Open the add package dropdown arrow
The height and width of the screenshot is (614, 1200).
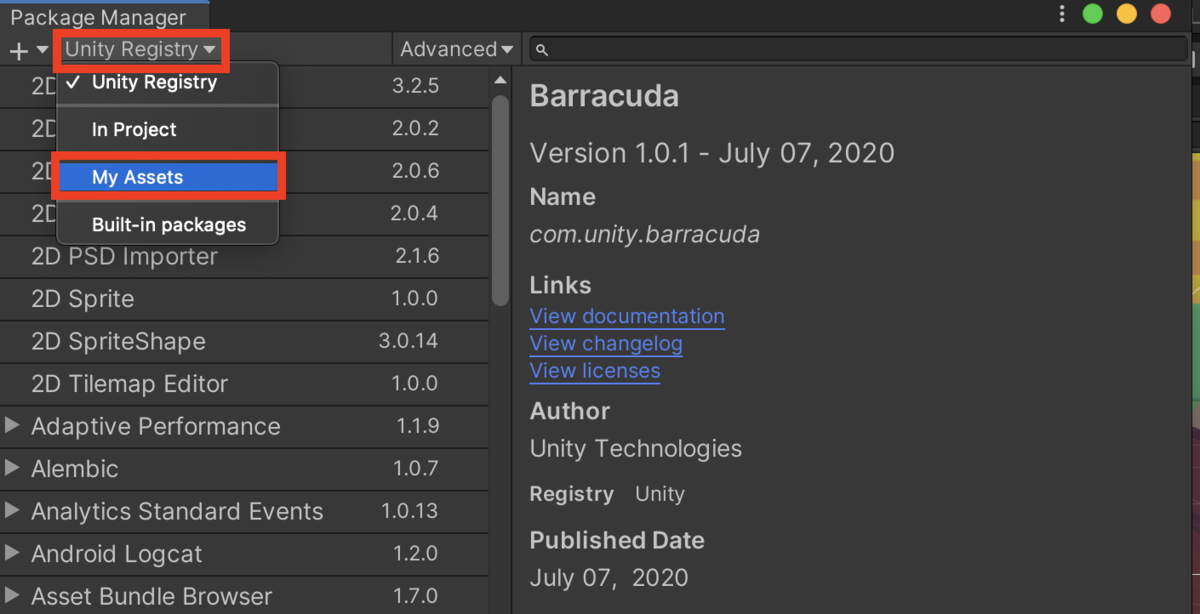[42, 50]
